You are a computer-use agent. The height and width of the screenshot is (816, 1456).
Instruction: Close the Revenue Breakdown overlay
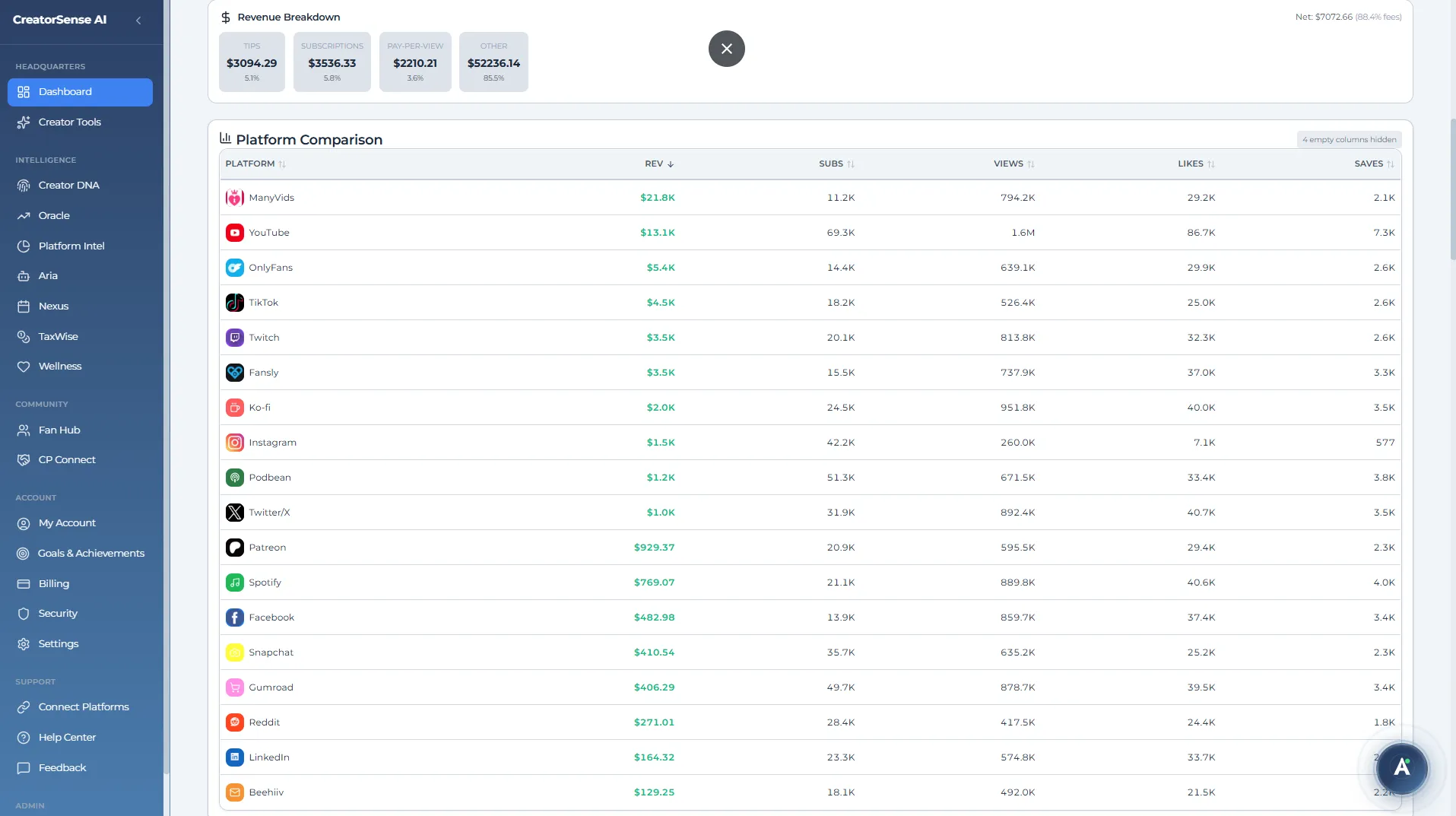tap(725, 48)
